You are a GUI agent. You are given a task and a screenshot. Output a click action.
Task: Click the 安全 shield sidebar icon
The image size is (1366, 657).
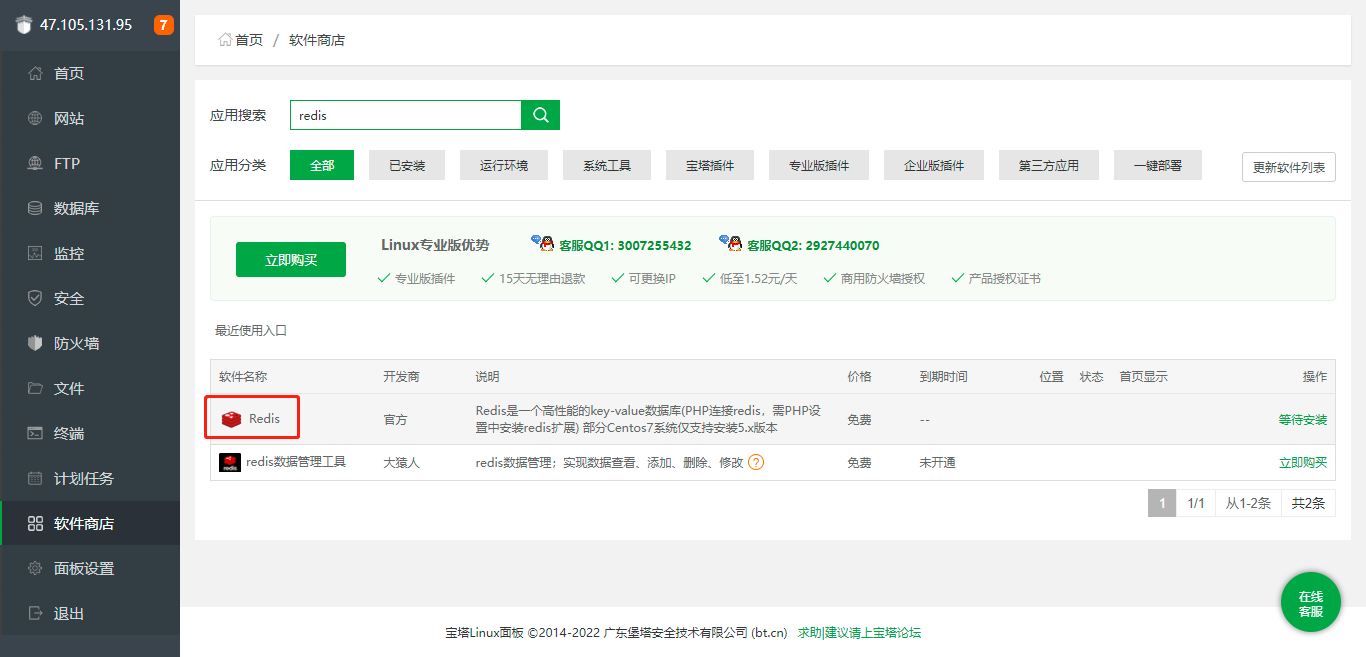pos(35,298)
